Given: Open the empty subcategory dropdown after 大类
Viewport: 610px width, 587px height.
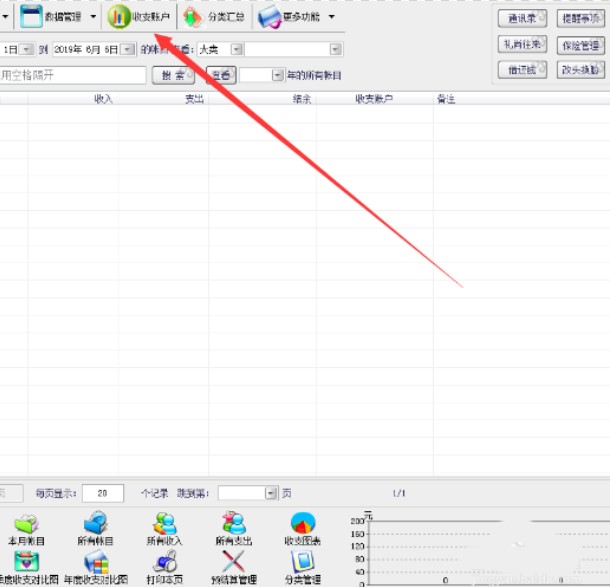Looking at the screenshot, I should pyautogui.click(x=336, y=49).
